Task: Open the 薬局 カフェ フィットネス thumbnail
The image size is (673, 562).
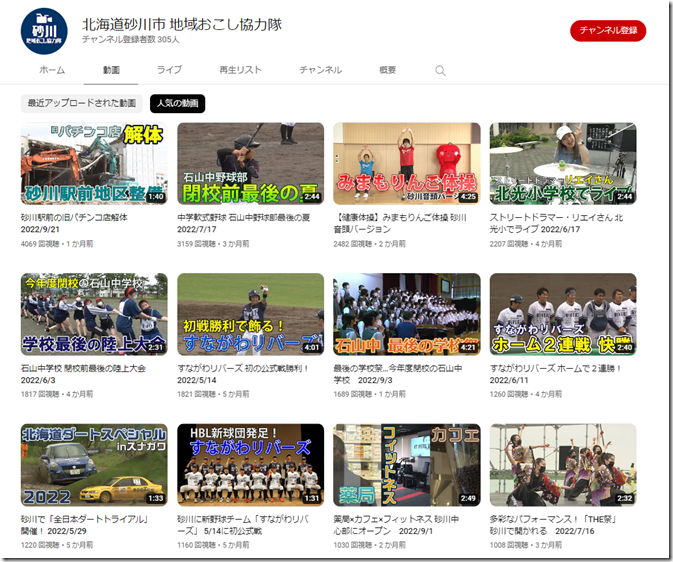Action: [x=407, y=465]
